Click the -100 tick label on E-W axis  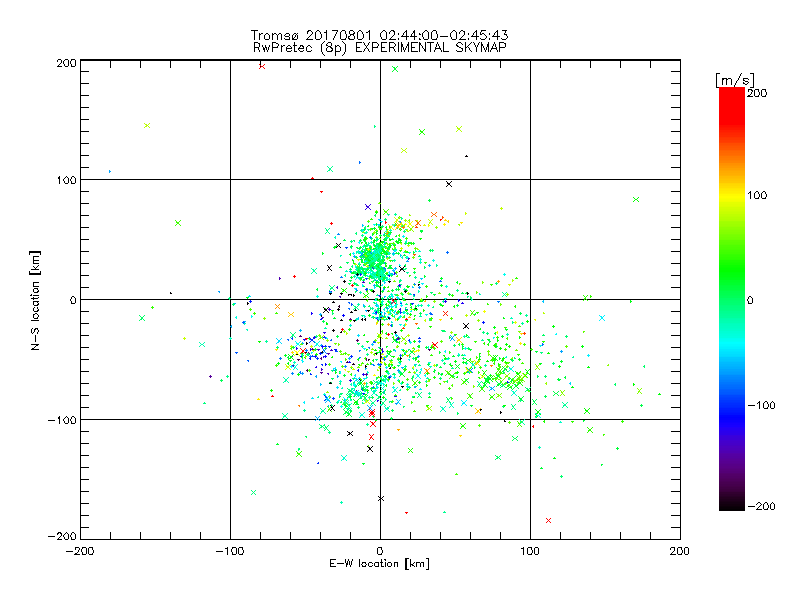230,551
